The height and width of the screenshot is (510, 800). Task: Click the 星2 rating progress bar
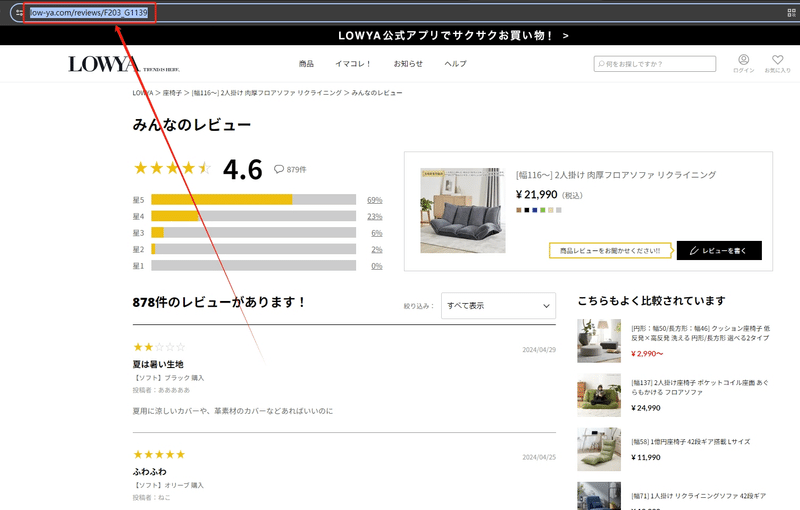coord(254,249)
